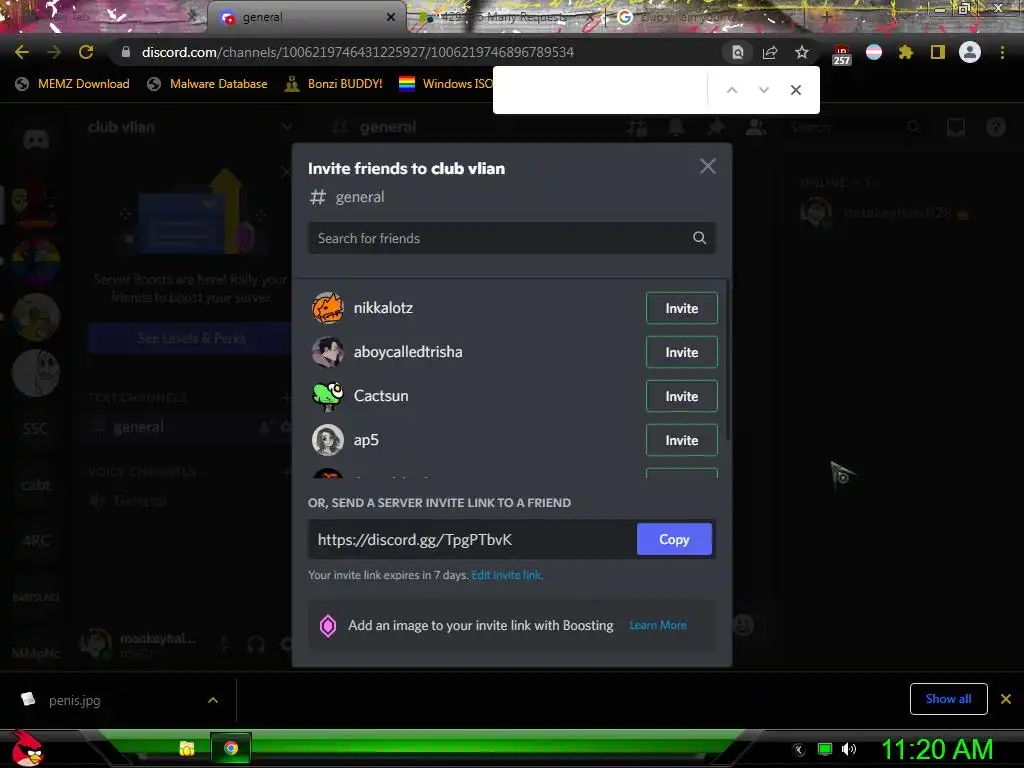Click the Boosting gem icon

click(328, 626)
